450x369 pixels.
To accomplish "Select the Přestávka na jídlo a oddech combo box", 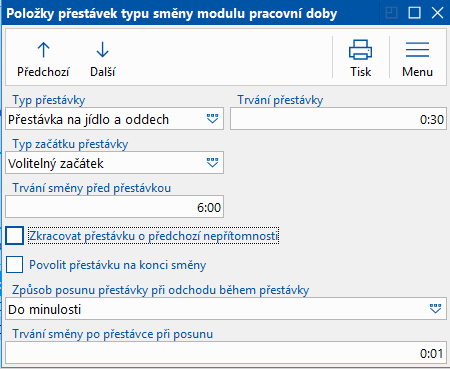I will click(x=114, y=119).
